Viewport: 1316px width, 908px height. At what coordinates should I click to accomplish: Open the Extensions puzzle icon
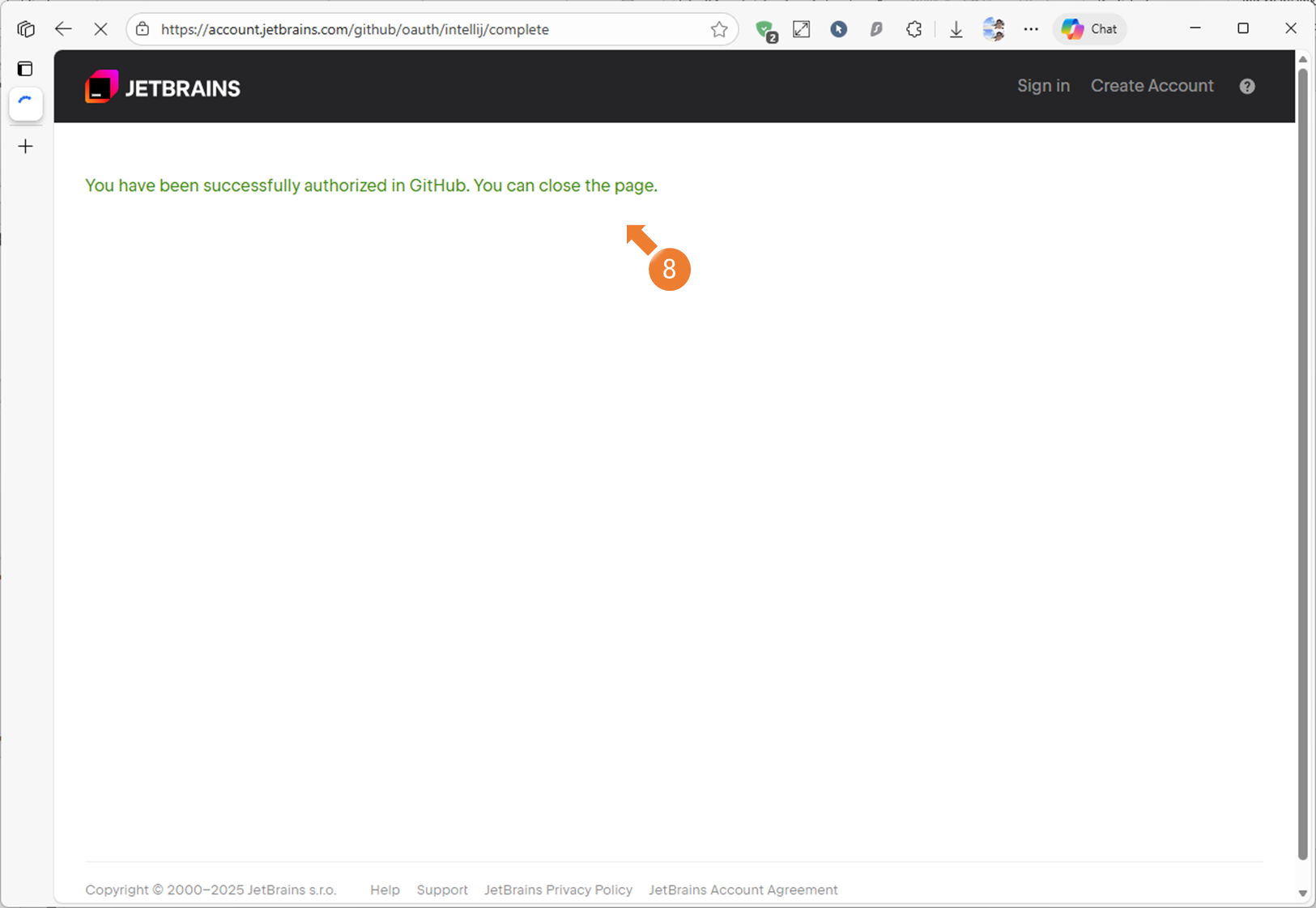(914, 29)
